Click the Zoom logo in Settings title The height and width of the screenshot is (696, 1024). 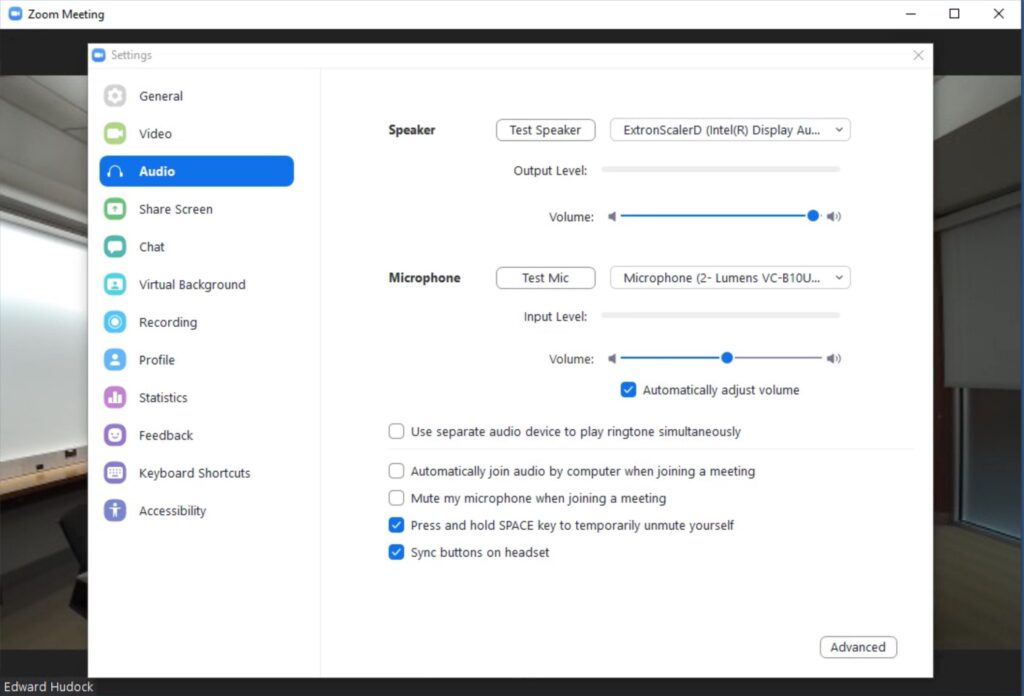click(99, 55)
